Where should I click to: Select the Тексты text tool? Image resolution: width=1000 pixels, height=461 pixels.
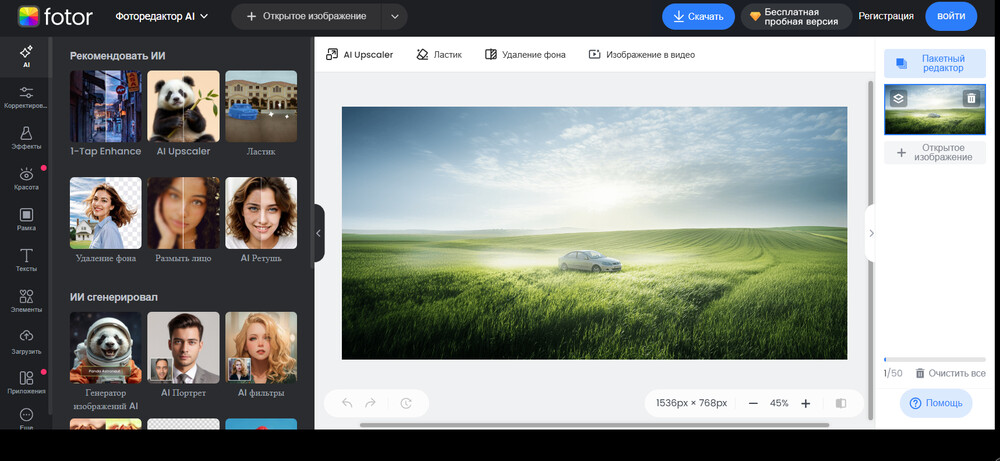coord(26,261)
